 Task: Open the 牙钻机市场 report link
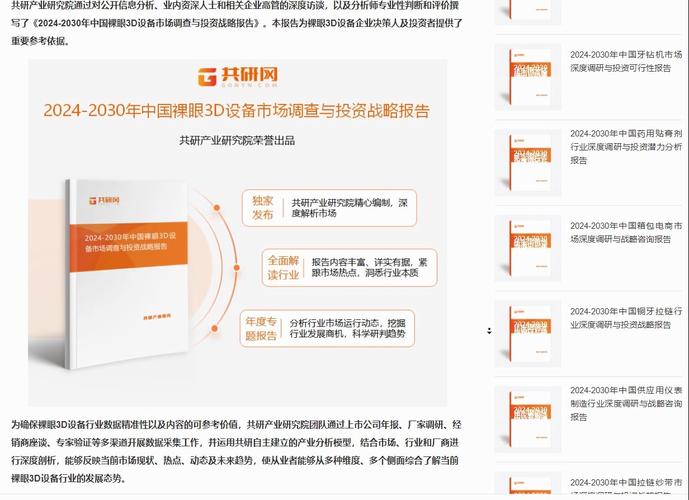(626, 61)
